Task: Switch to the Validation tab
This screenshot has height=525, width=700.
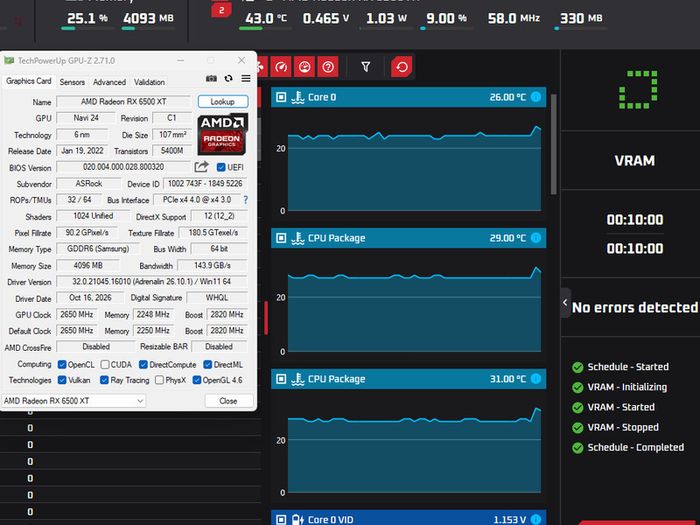Action: click(x=150, y=82)
